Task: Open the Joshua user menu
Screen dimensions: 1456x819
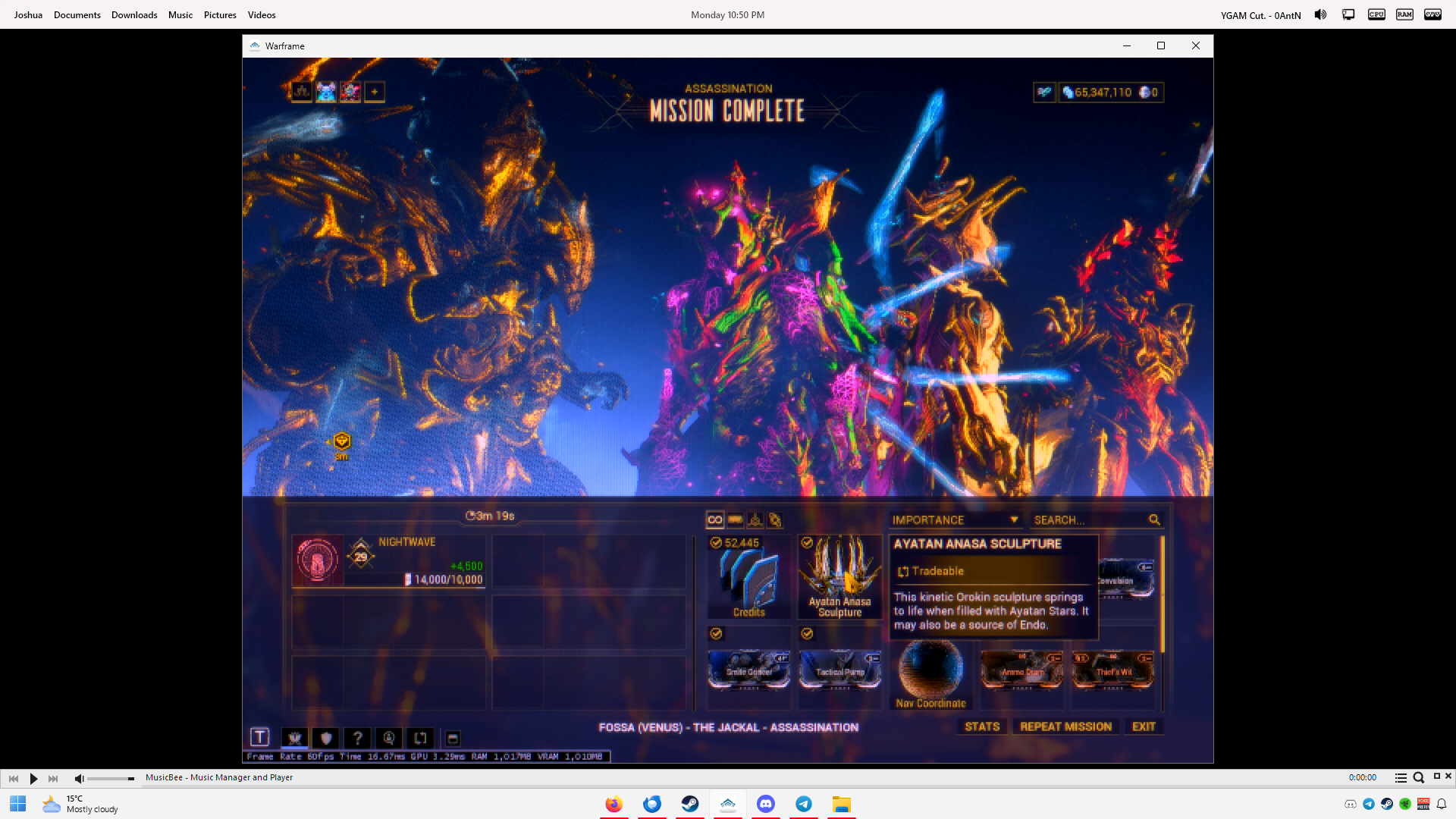Action: pos(28,14)
